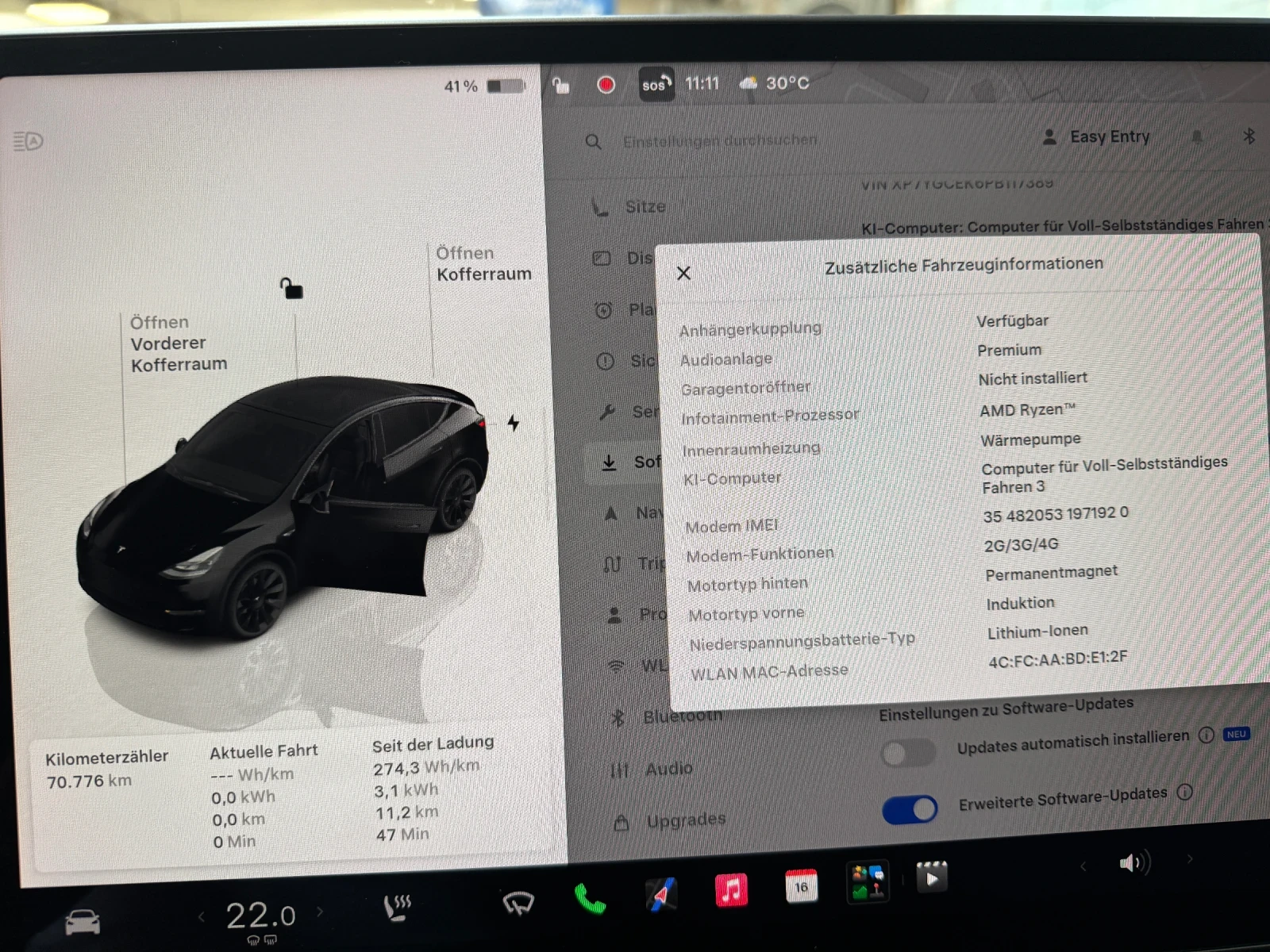Open the Easy Entry driver profile
Screen dimensions: 1270x952
click(x=1096, y=136)
